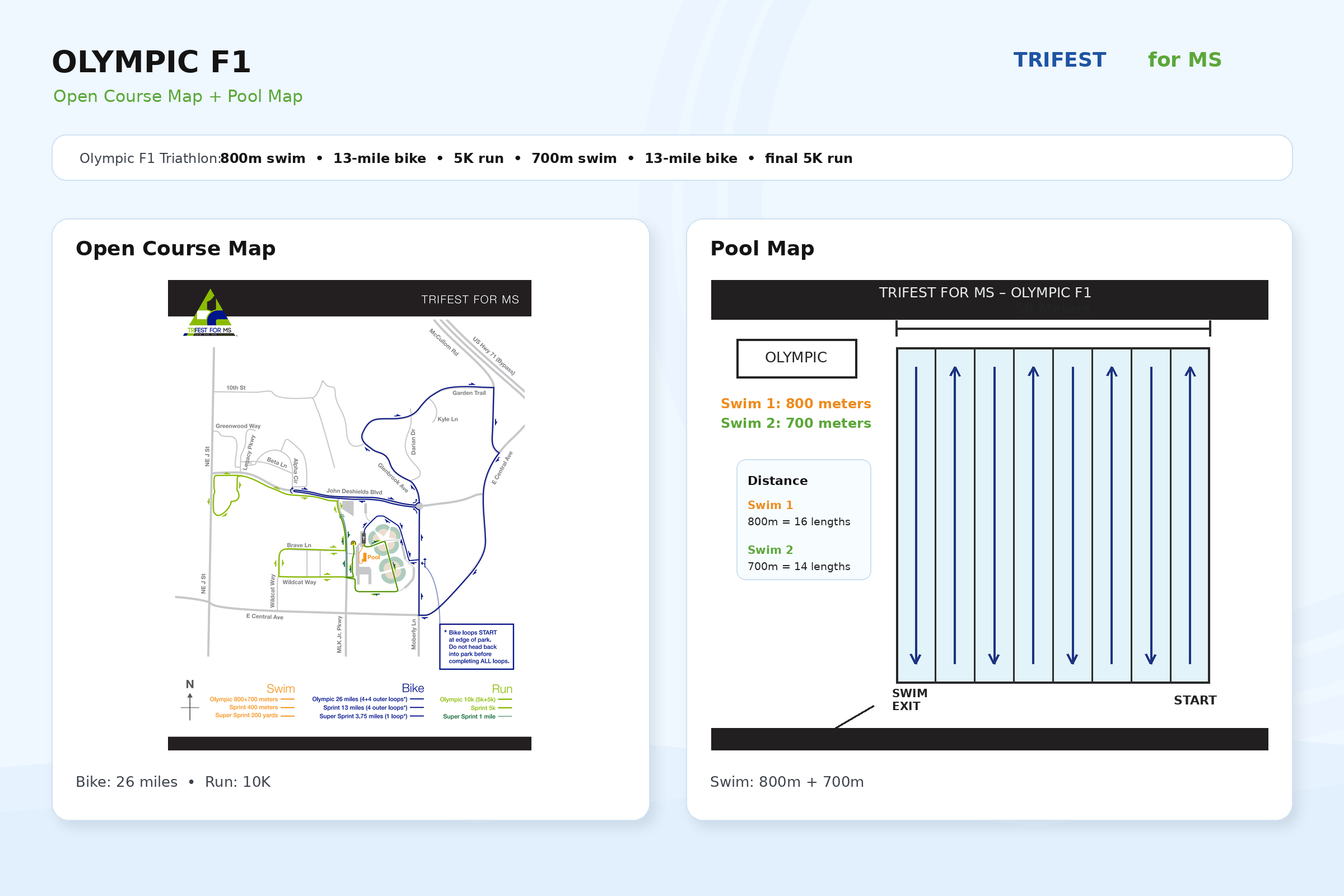Screen dimensions: 1344x896
Task: Click "700m = 14 lengths" text
Action: click(799, 566)
